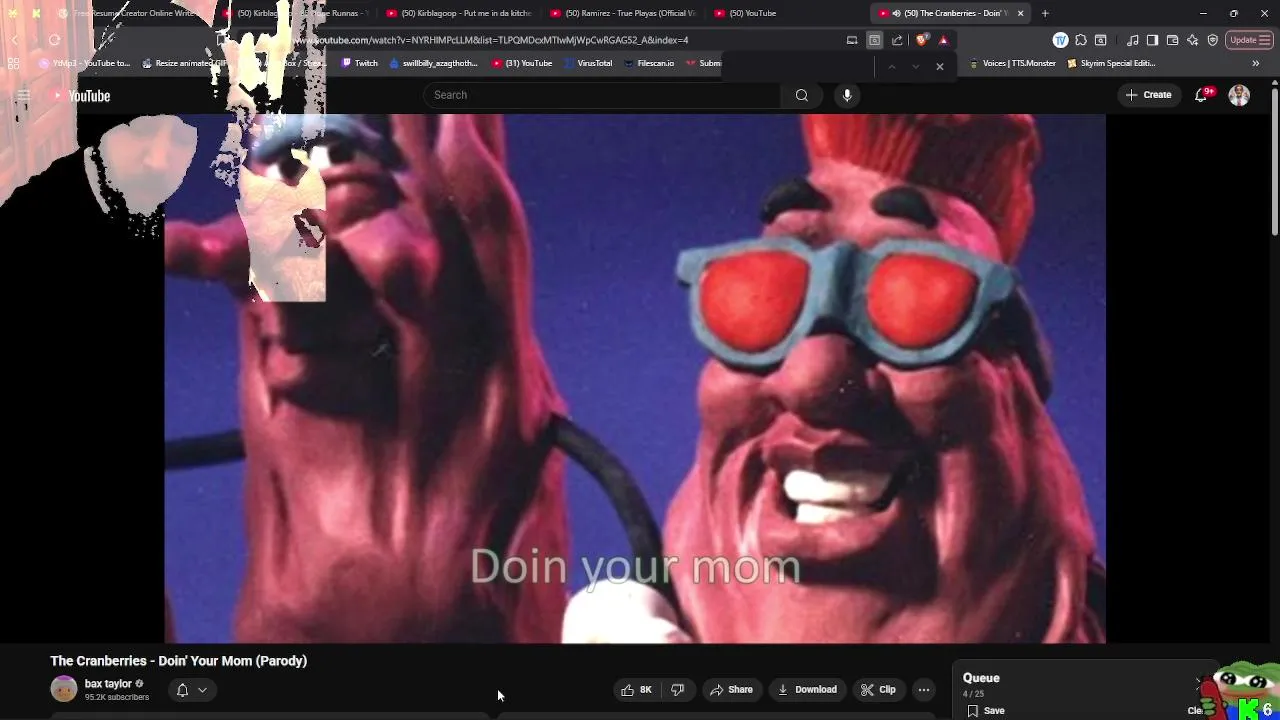Select the active Cranberries browser tab

click(x=949, y=13)
